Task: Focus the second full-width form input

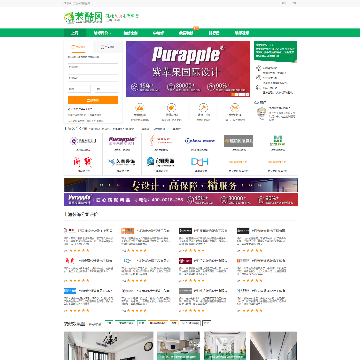Action: pos(93,78)
